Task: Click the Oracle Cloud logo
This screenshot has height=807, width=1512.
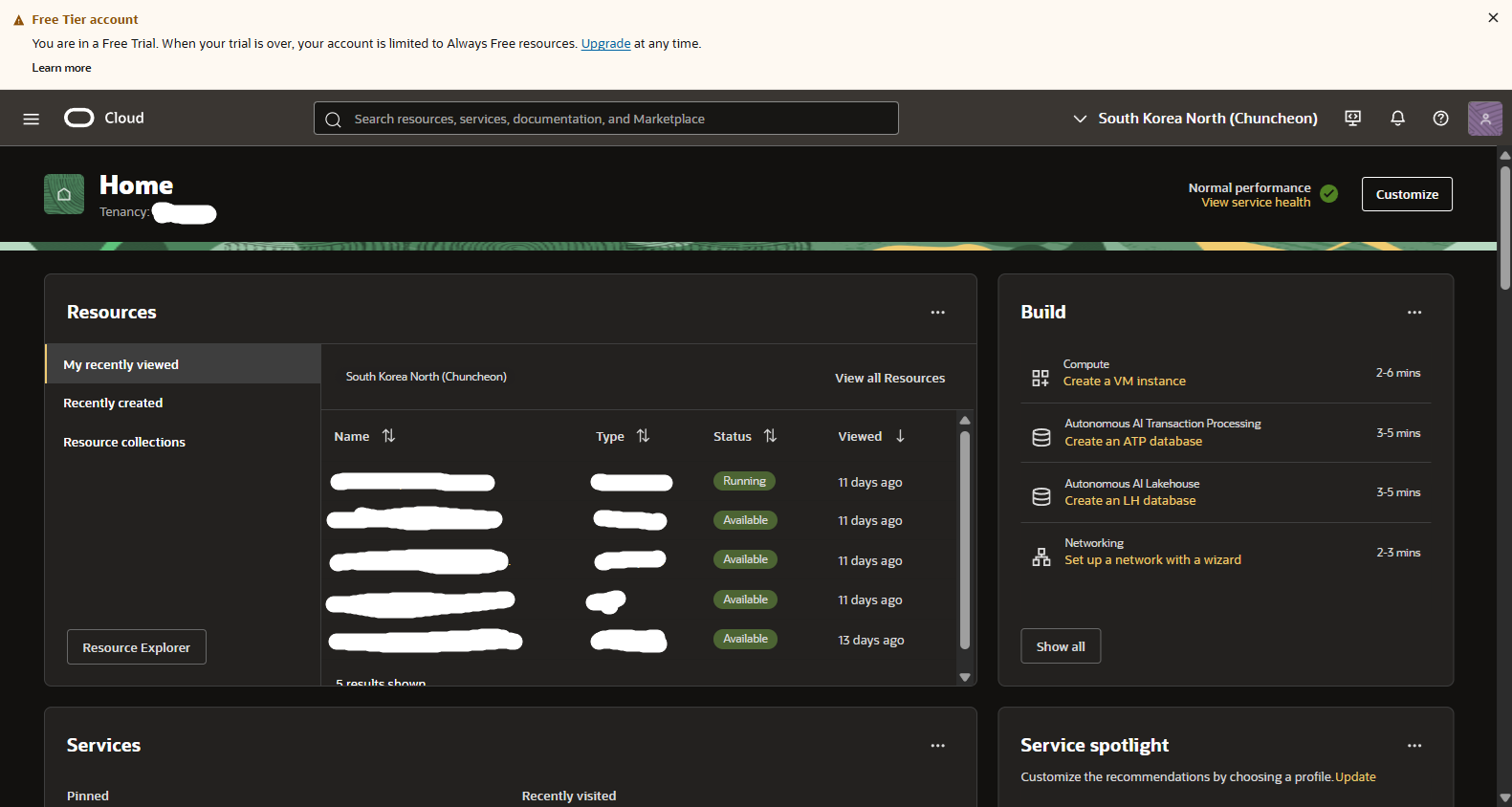Action: (x=104, y=118)
